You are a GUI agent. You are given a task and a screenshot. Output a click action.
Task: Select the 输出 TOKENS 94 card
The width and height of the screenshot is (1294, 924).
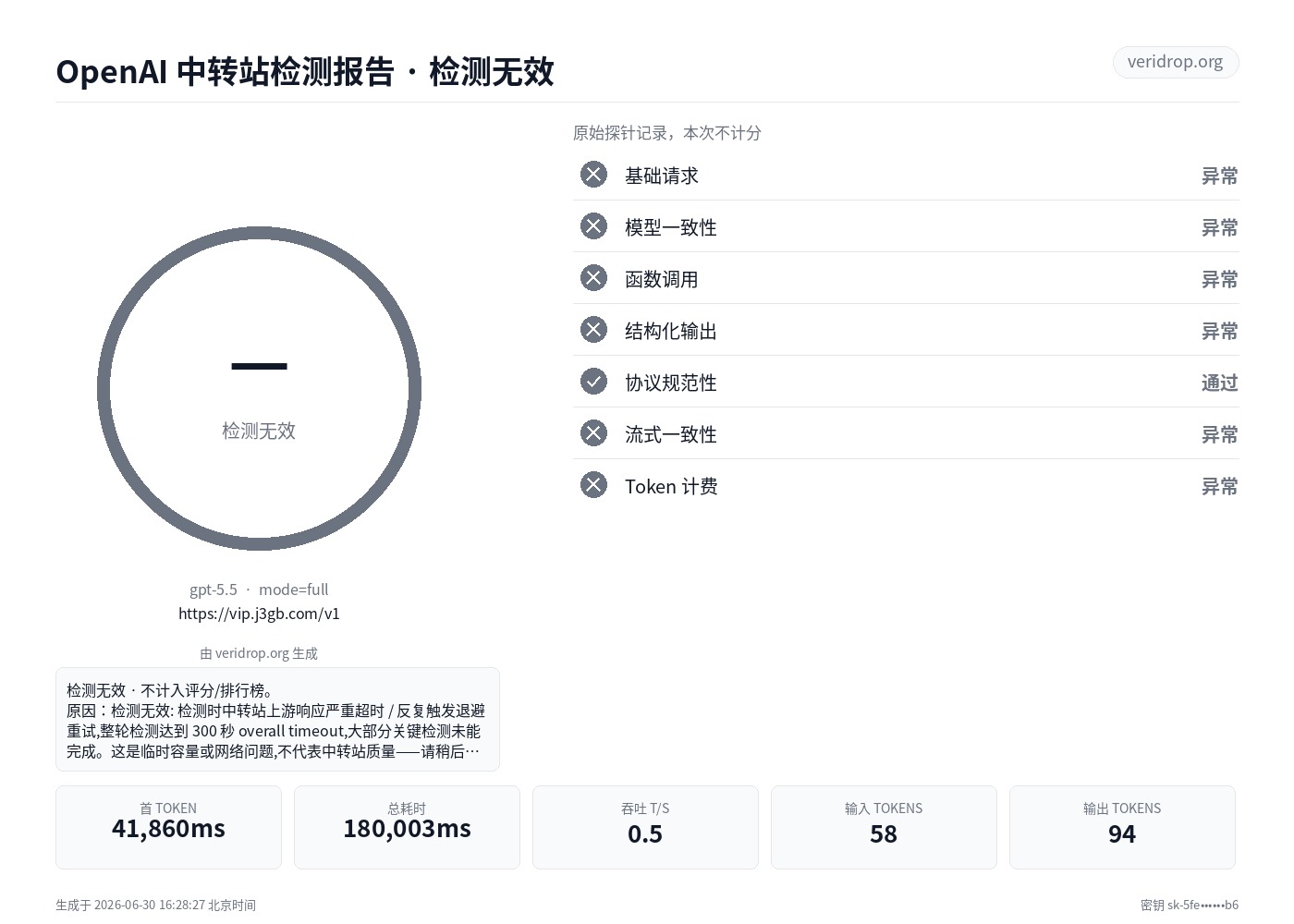pyautogui.click(x=1122, y=827)
